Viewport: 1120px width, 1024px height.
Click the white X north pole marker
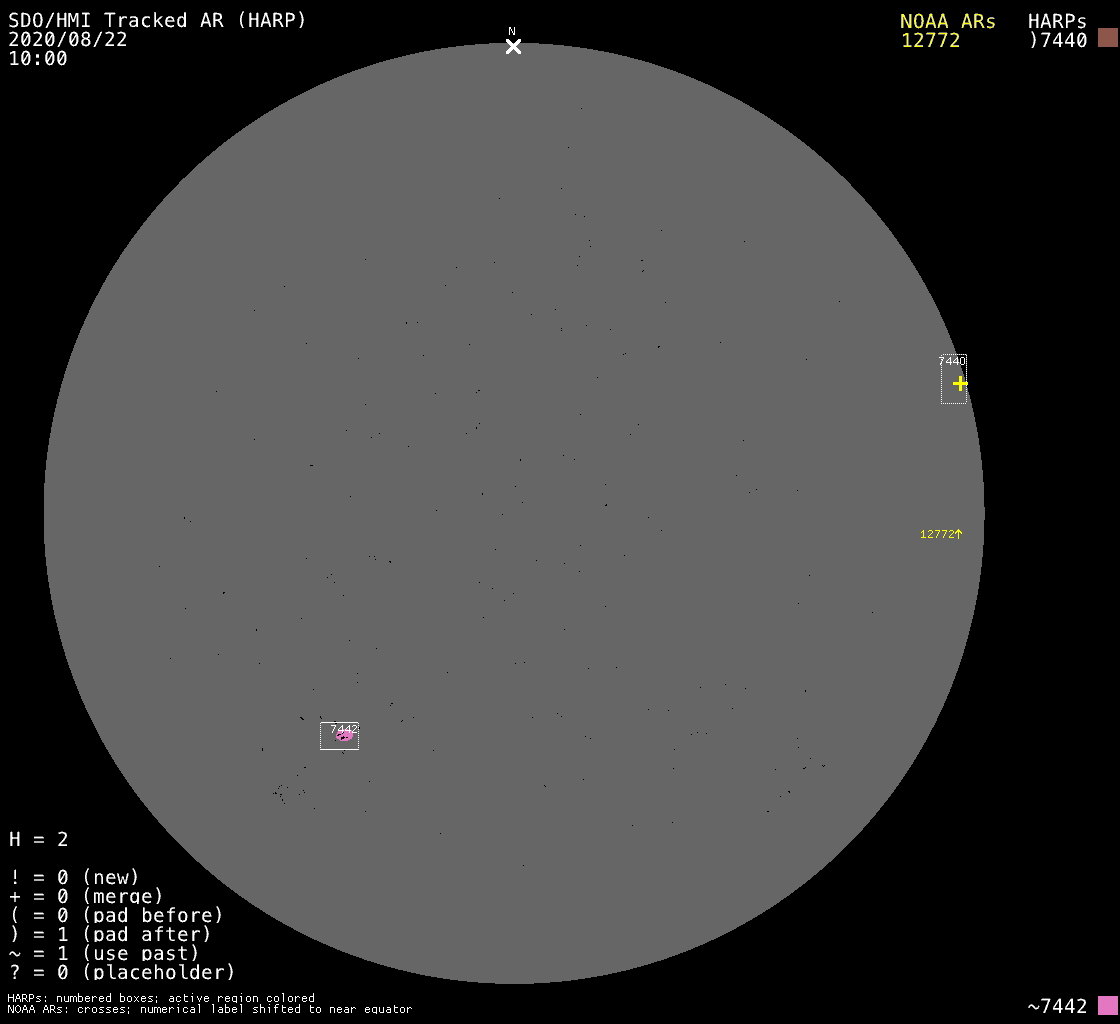click(x=513, y=46)
